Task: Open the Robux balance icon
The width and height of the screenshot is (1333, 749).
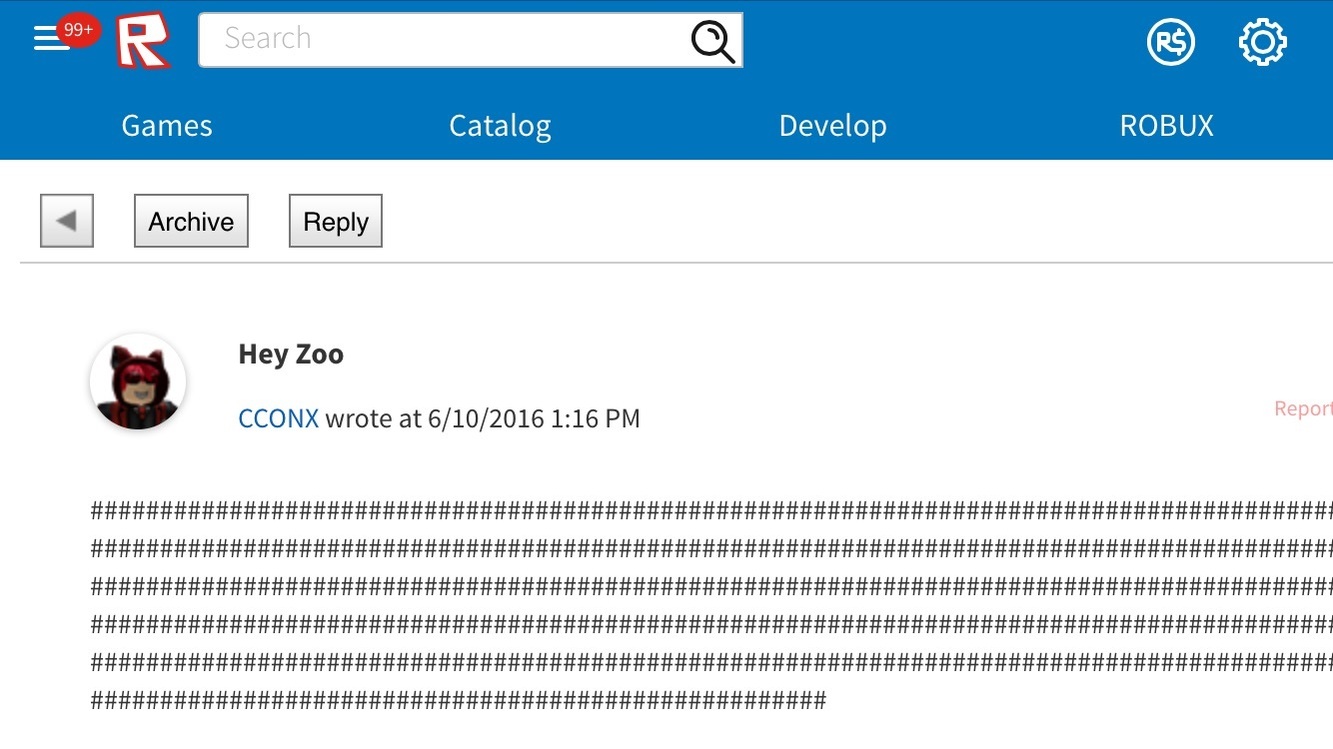Action: [1170, 42]
